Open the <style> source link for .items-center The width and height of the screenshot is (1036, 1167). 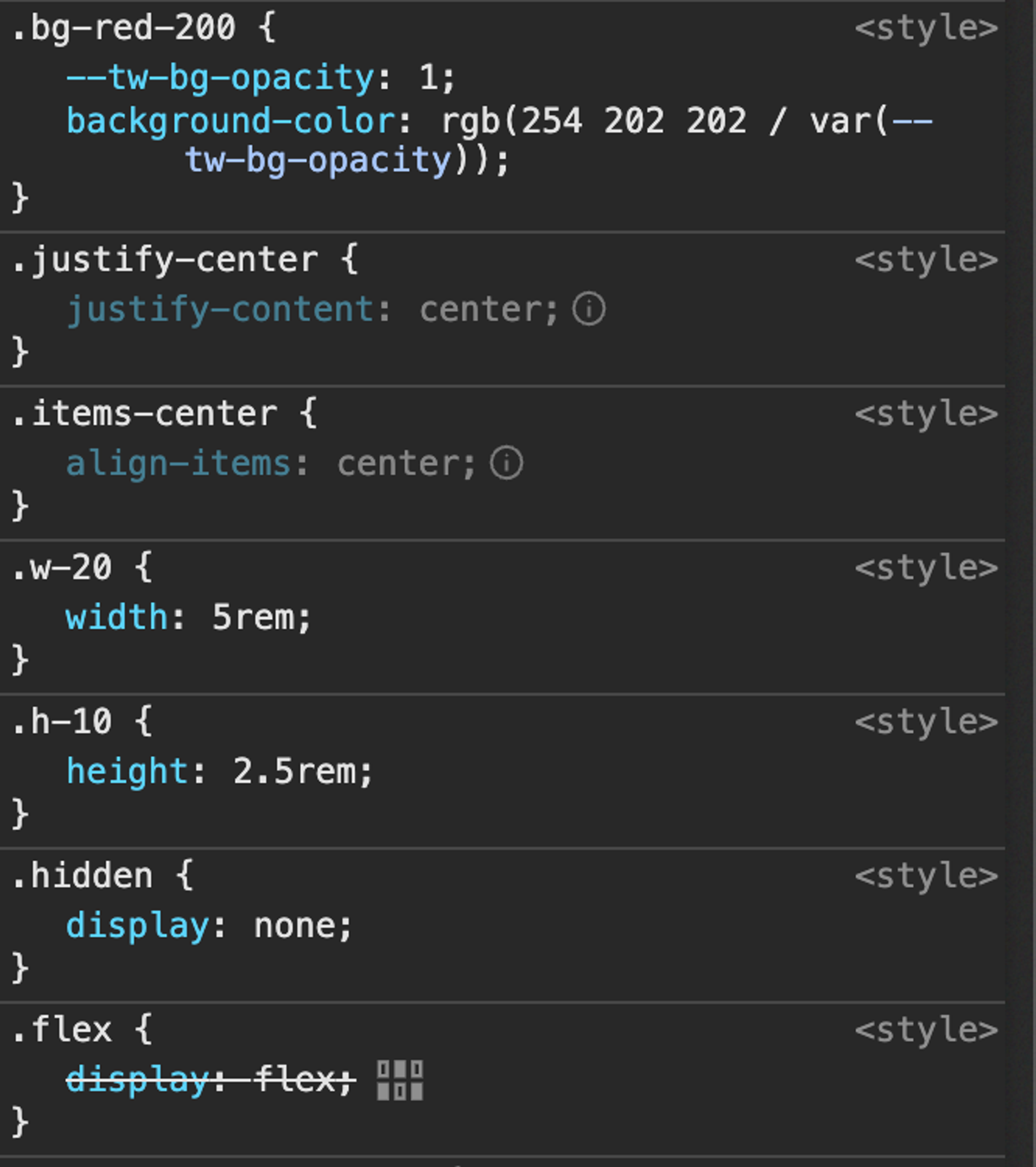coord(926,414)
